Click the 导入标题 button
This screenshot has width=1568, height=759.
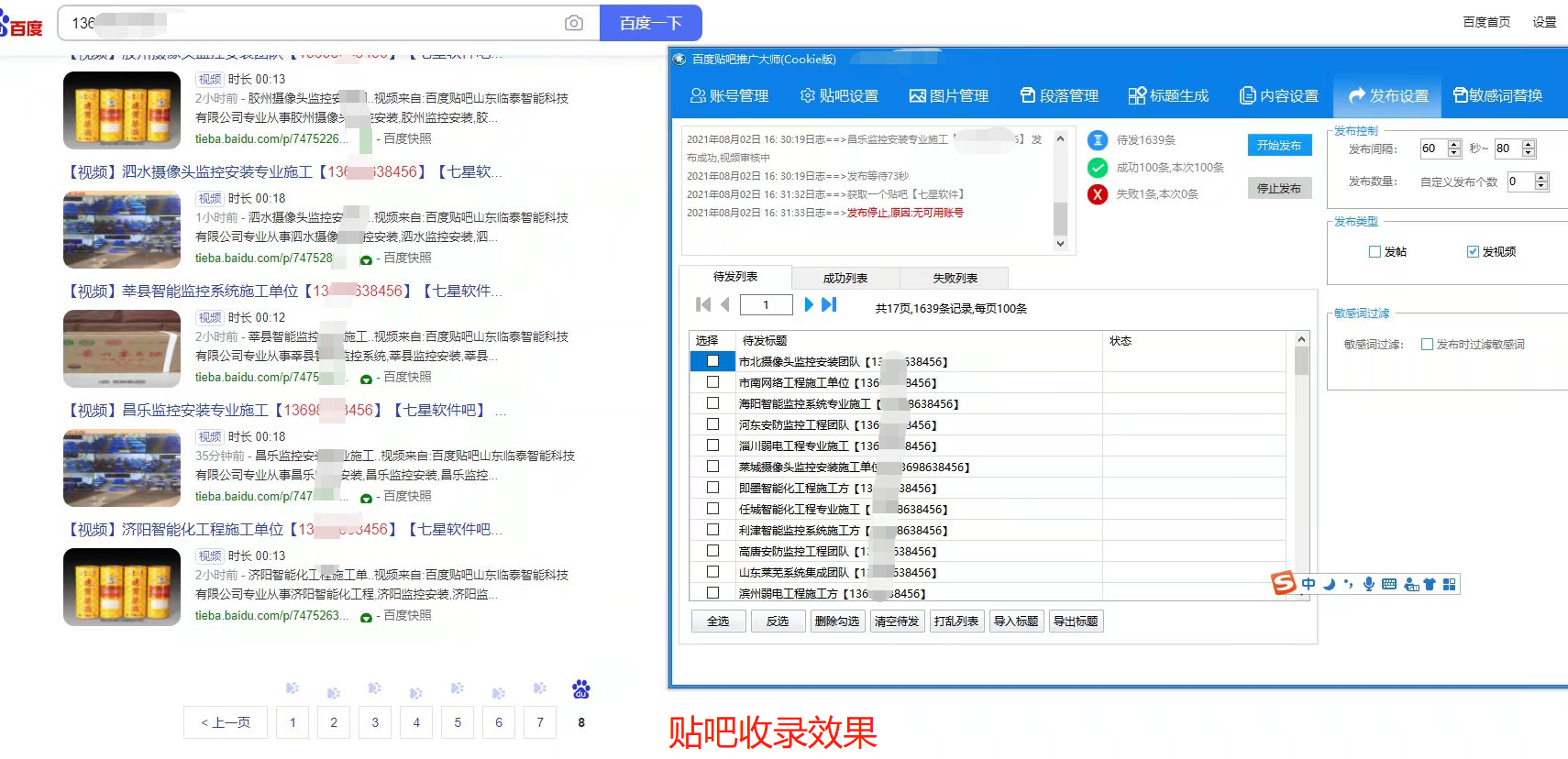(x=1016, y=621)
